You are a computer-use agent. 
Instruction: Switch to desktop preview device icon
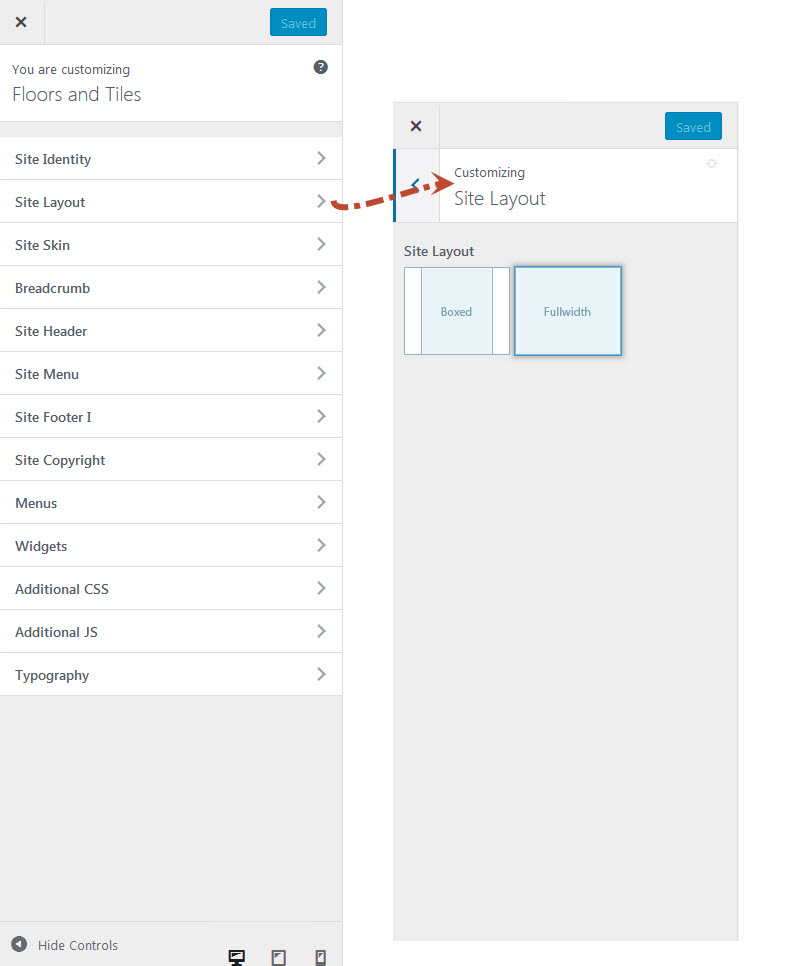(237, 957)
